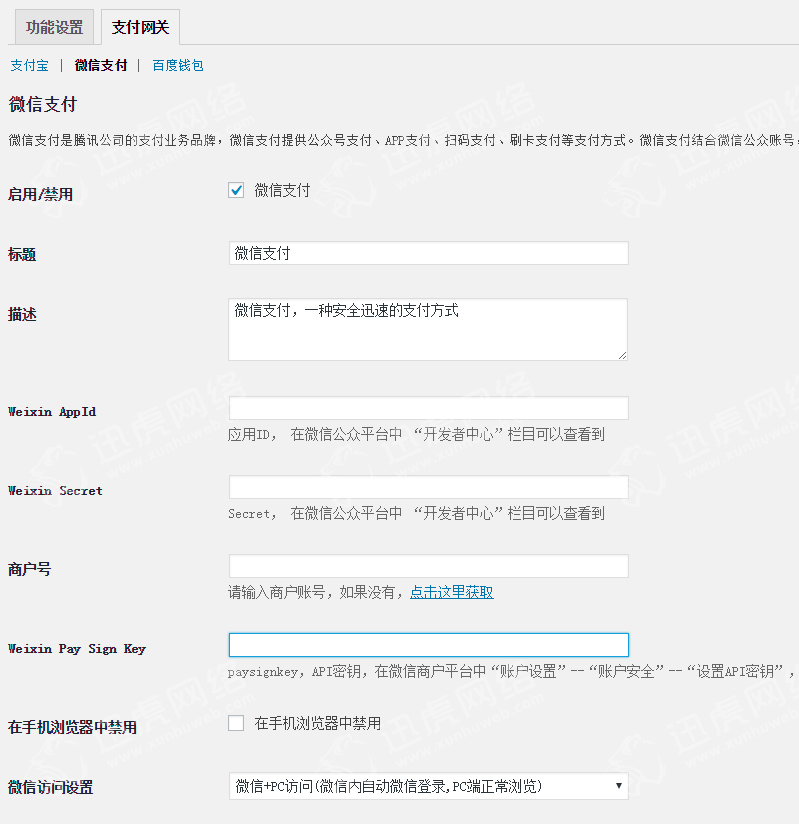
Task: Follow the 点击这里获取 link
Action: pos(452,592)
